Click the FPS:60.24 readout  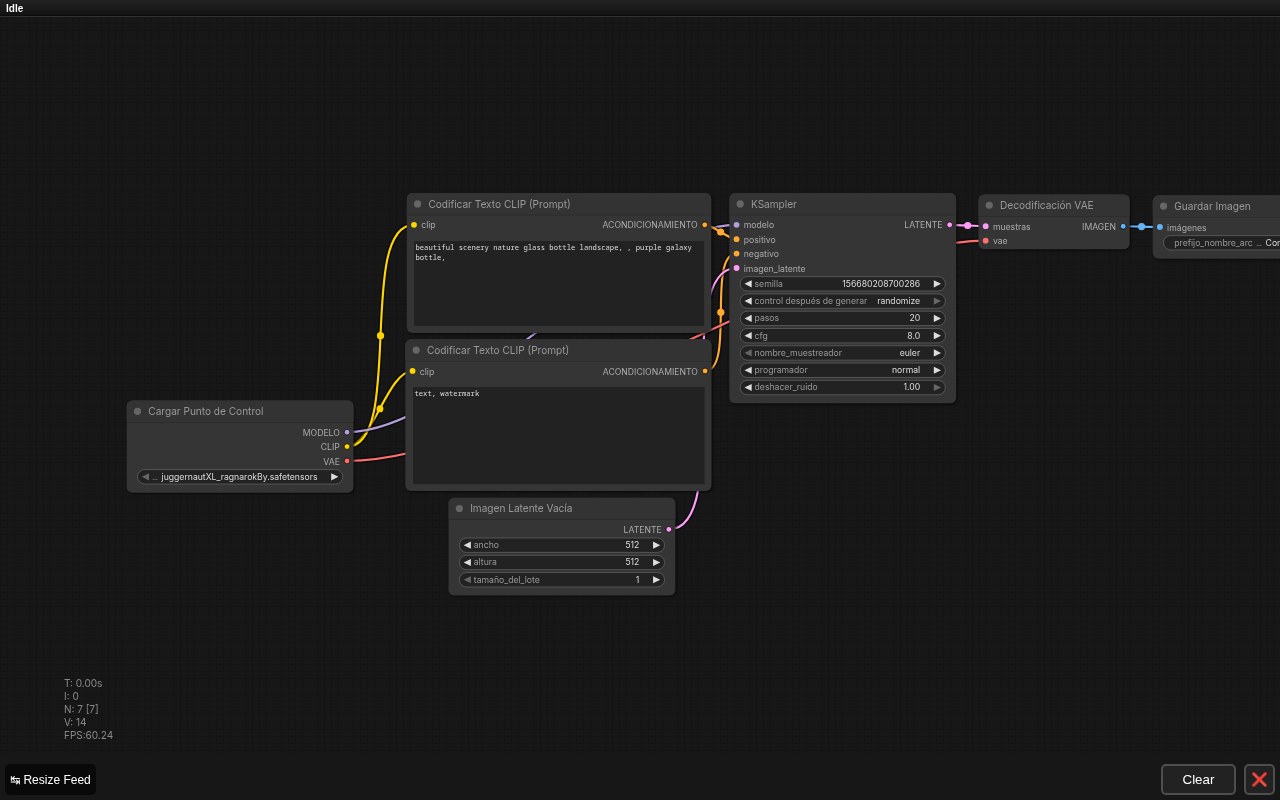tap(88, 735)
